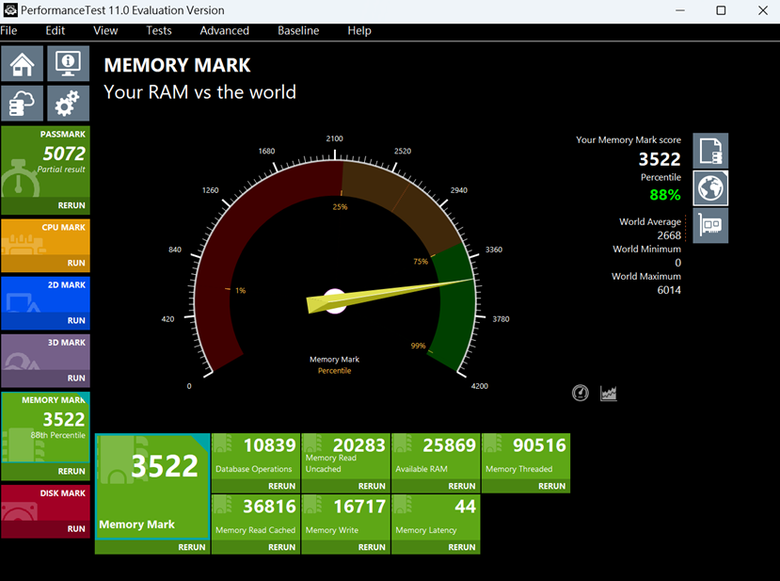Click the 88% percentile value
Screen dimensions: 780x581
coord(665,194)
